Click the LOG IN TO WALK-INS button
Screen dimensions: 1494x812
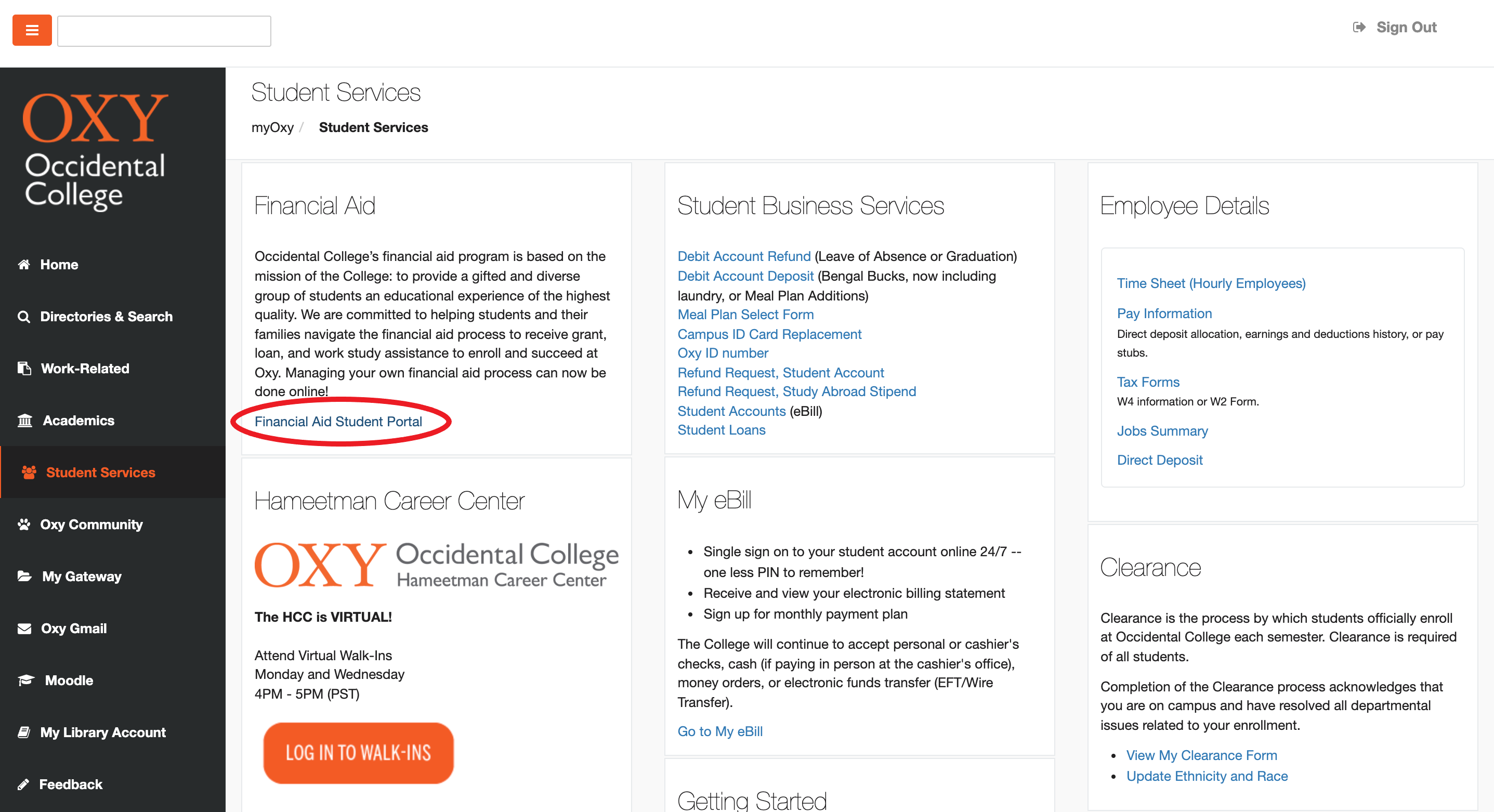point(358,753)
